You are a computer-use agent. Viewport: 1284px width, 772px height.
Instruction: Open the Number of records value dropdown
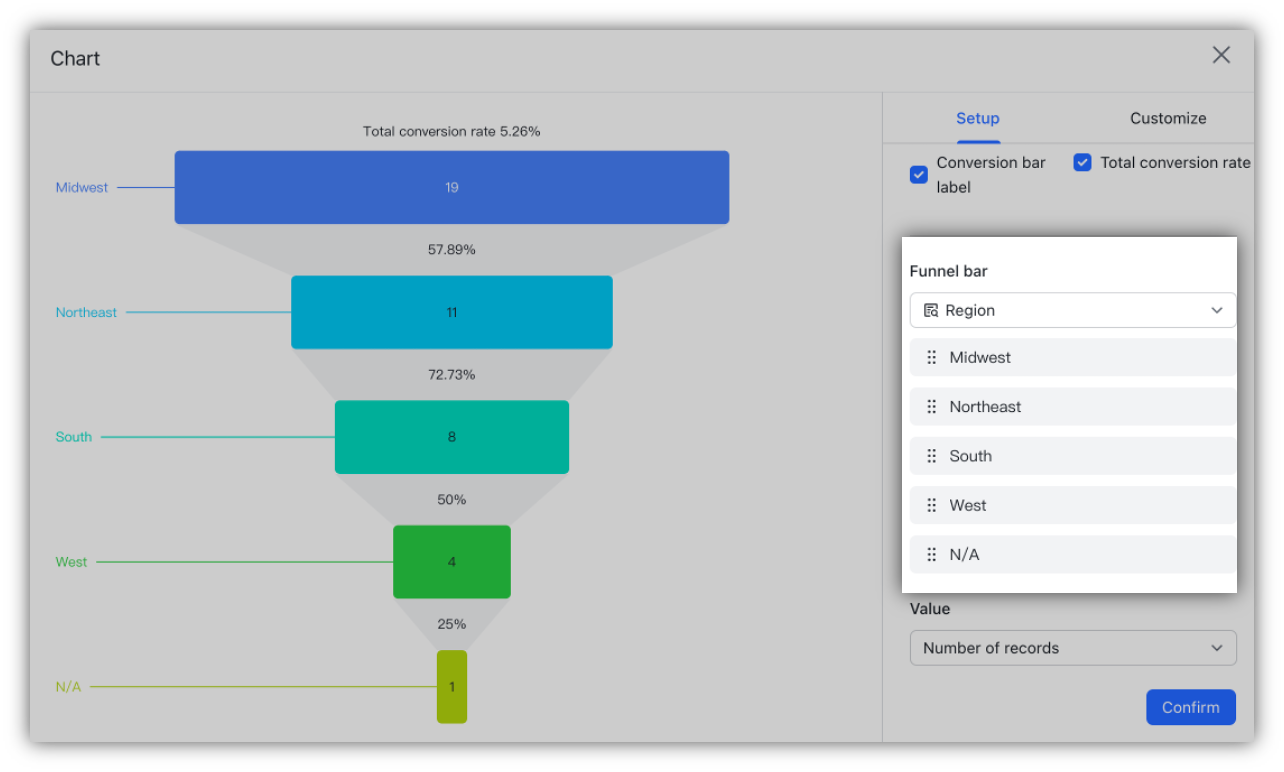1072,647
